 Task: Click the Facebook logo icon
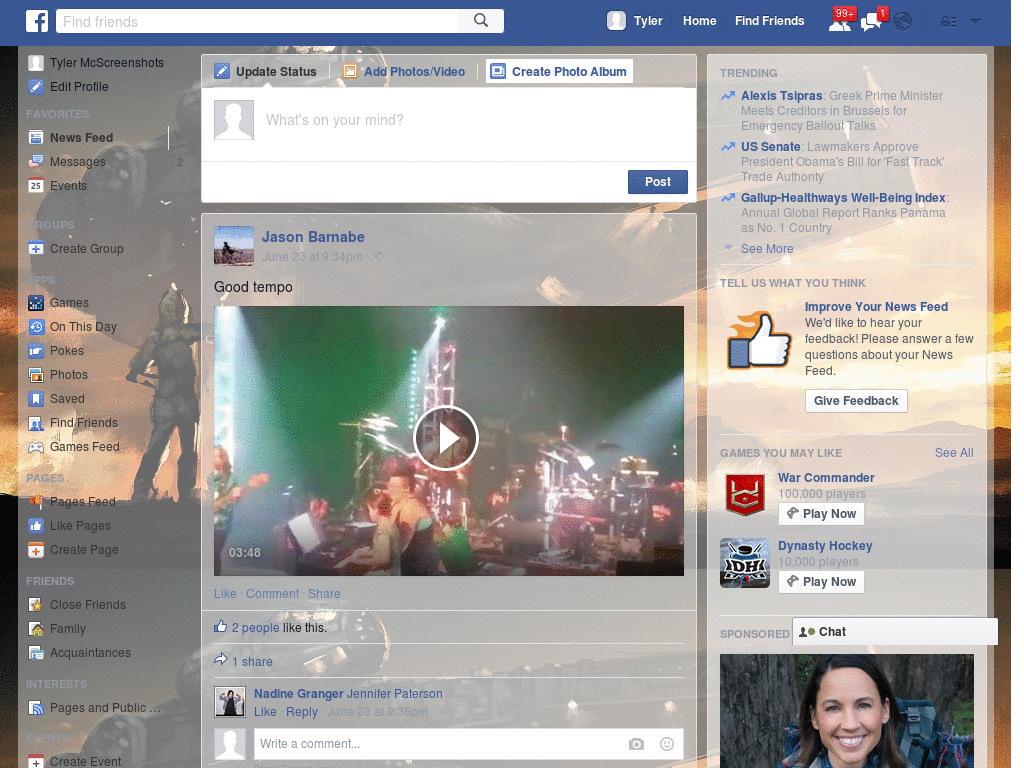tap(37, 21)
